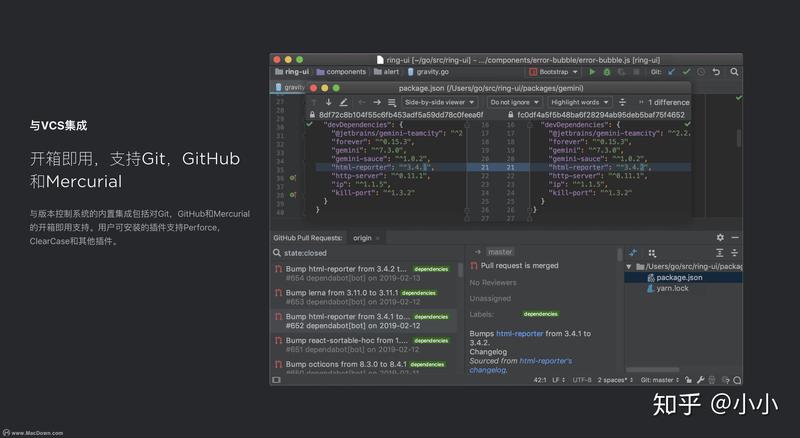The height and width of the screenshot is (438, 800).
Task: Click the PR details pane vertical scrollbar
Action: pyautogui.click(x=619, y=254)
